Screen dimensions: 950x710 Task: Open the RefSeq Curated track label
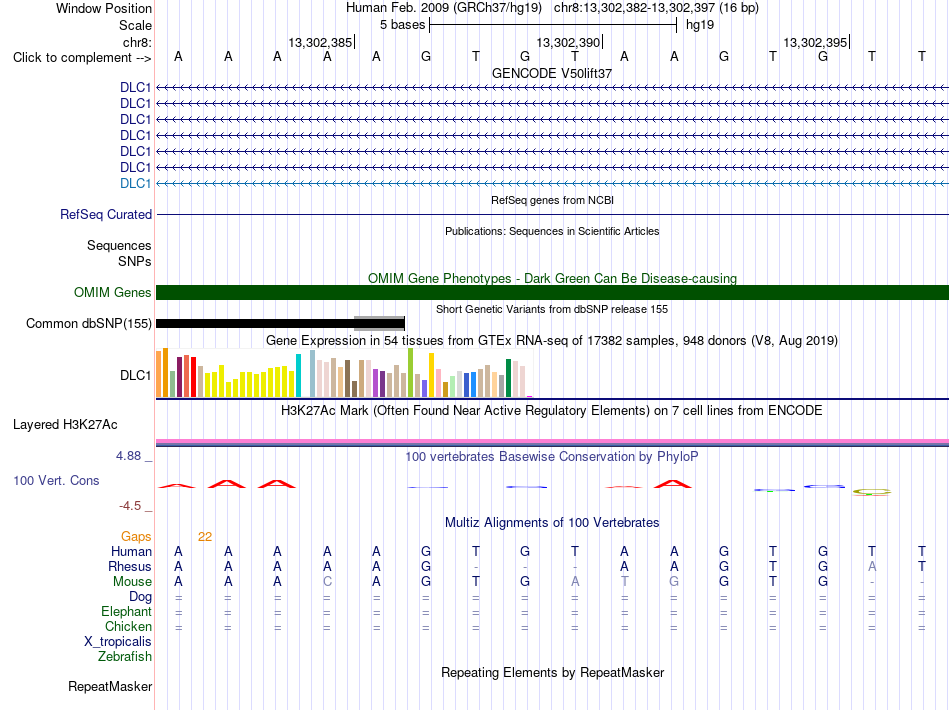click(x=106, y=214)
